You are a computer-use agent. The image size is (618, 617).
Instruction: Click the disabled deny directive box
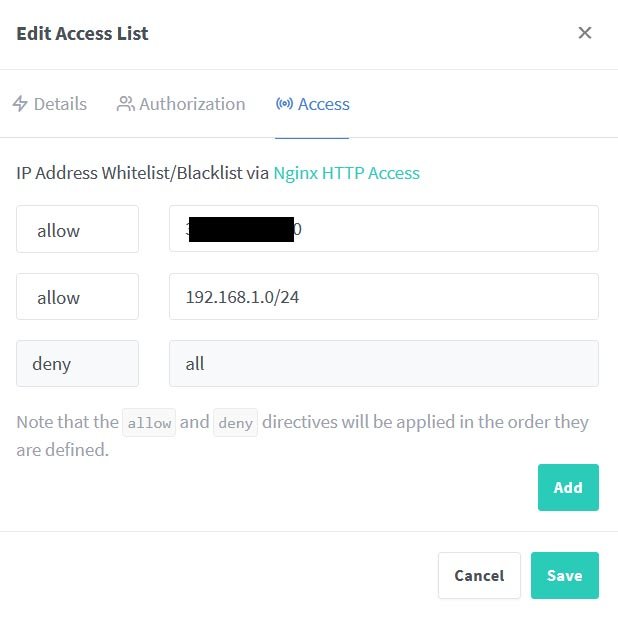pyautogui.click(x=77, y=363)
